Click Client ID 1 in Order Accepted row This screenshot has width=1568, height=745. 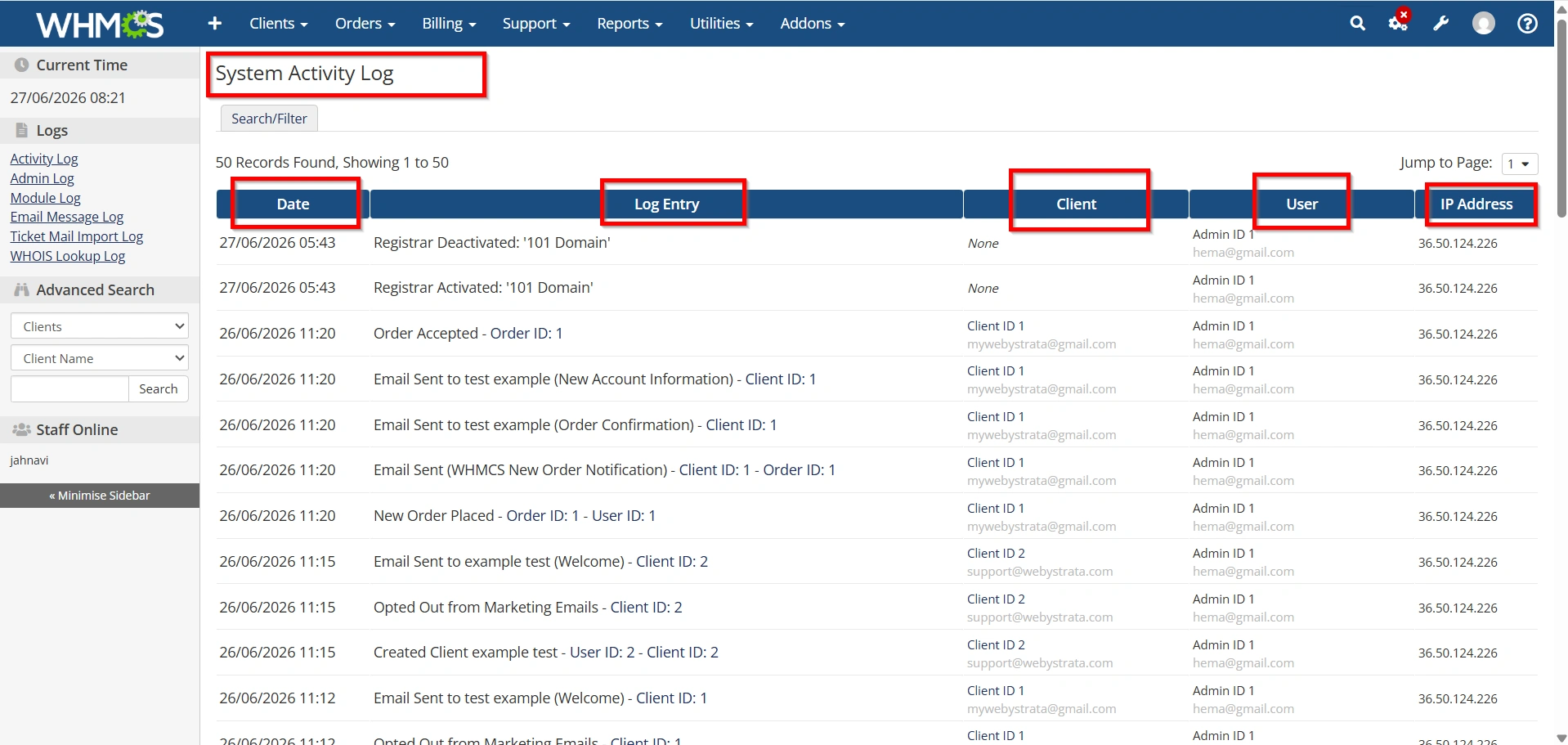click(995, 325)
